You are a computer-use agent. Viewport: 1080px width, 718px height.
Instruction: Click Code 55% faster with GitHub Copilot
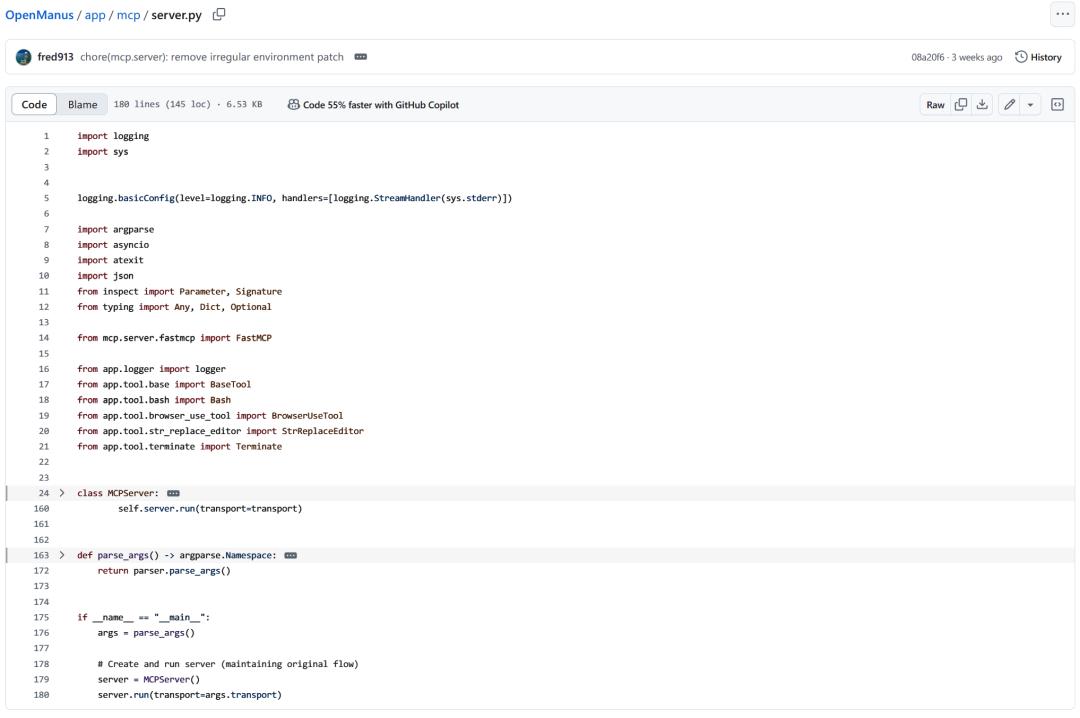pos(381,105)
